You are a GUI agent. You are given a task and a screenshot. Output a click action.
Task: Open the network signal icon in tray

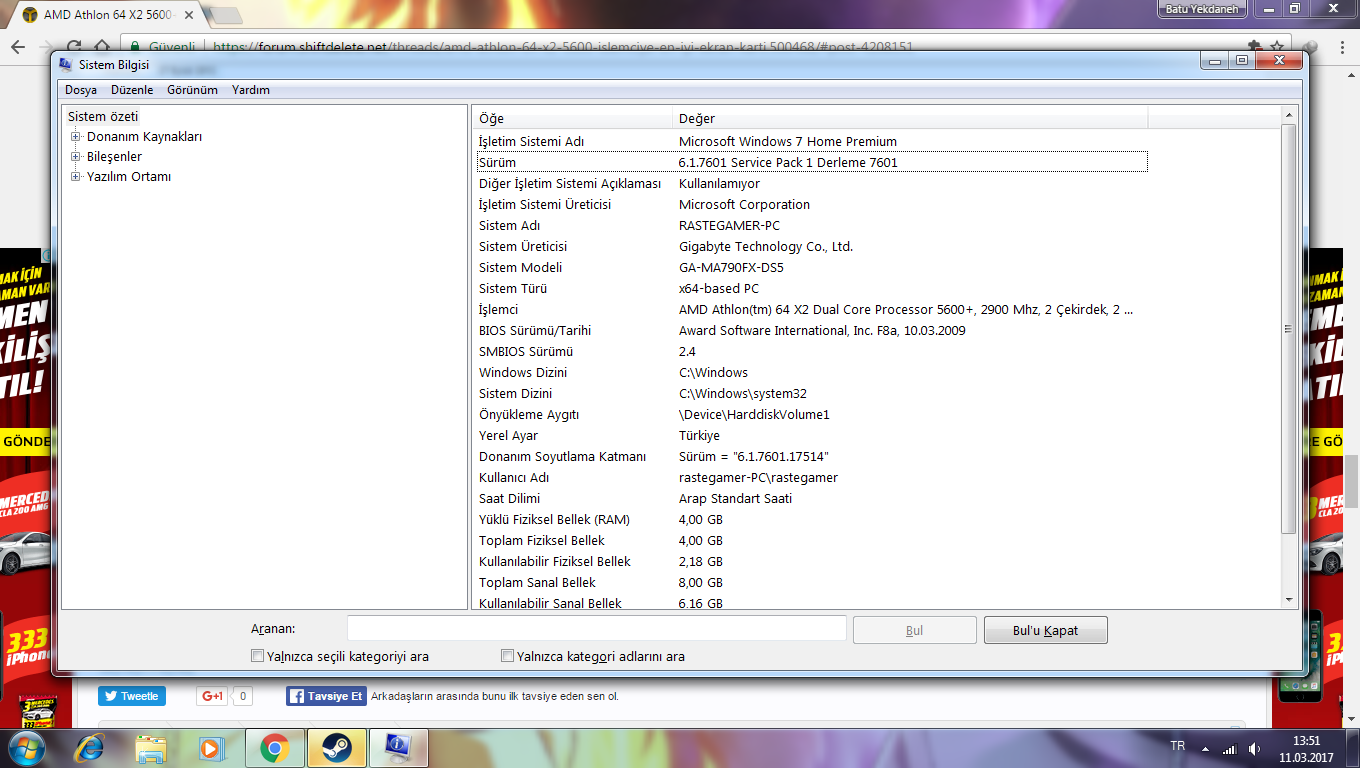click(1229, 748)
